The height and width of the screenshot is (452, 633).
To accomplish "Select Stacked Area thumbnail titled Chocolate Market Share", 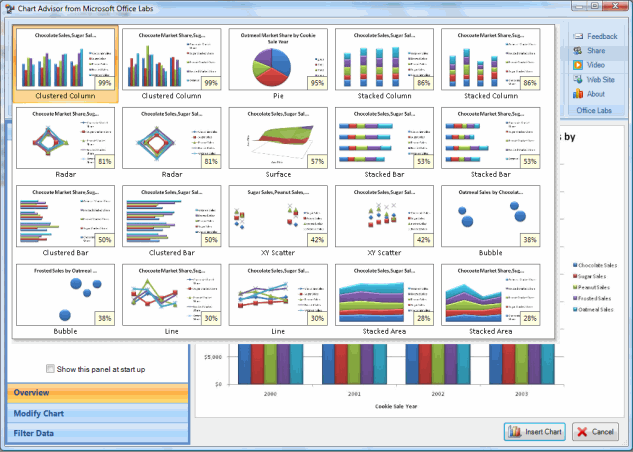I will coord(490,295).
